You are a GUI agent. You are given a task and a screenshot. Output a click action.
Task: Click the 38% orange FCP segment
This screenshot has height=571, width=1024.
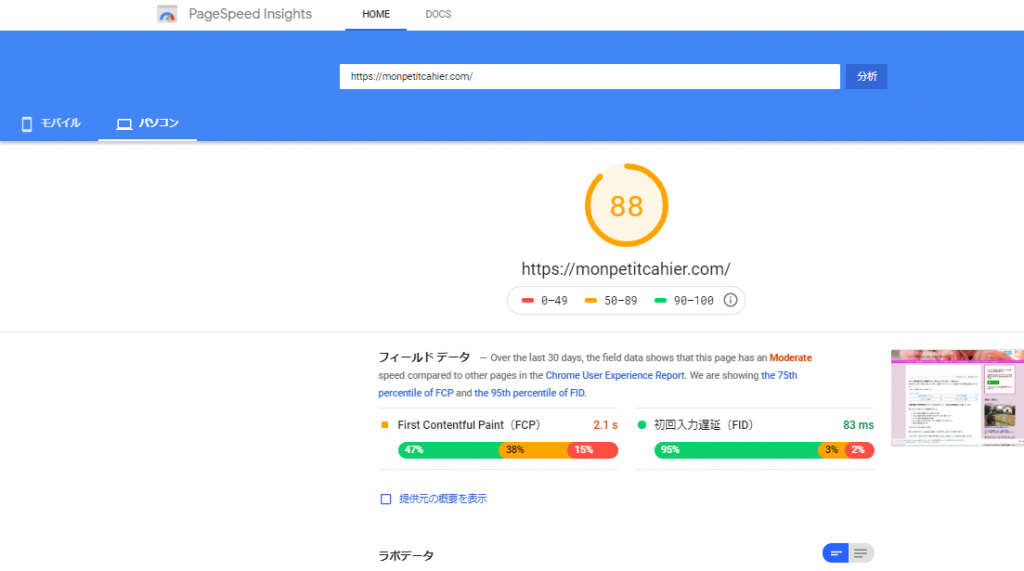(x=534, y=450)
